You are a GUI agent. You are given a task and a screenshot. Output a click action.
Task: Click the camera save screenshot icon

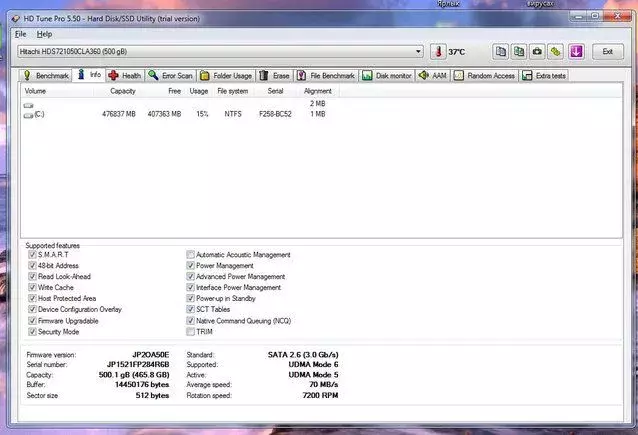point(537,52)
